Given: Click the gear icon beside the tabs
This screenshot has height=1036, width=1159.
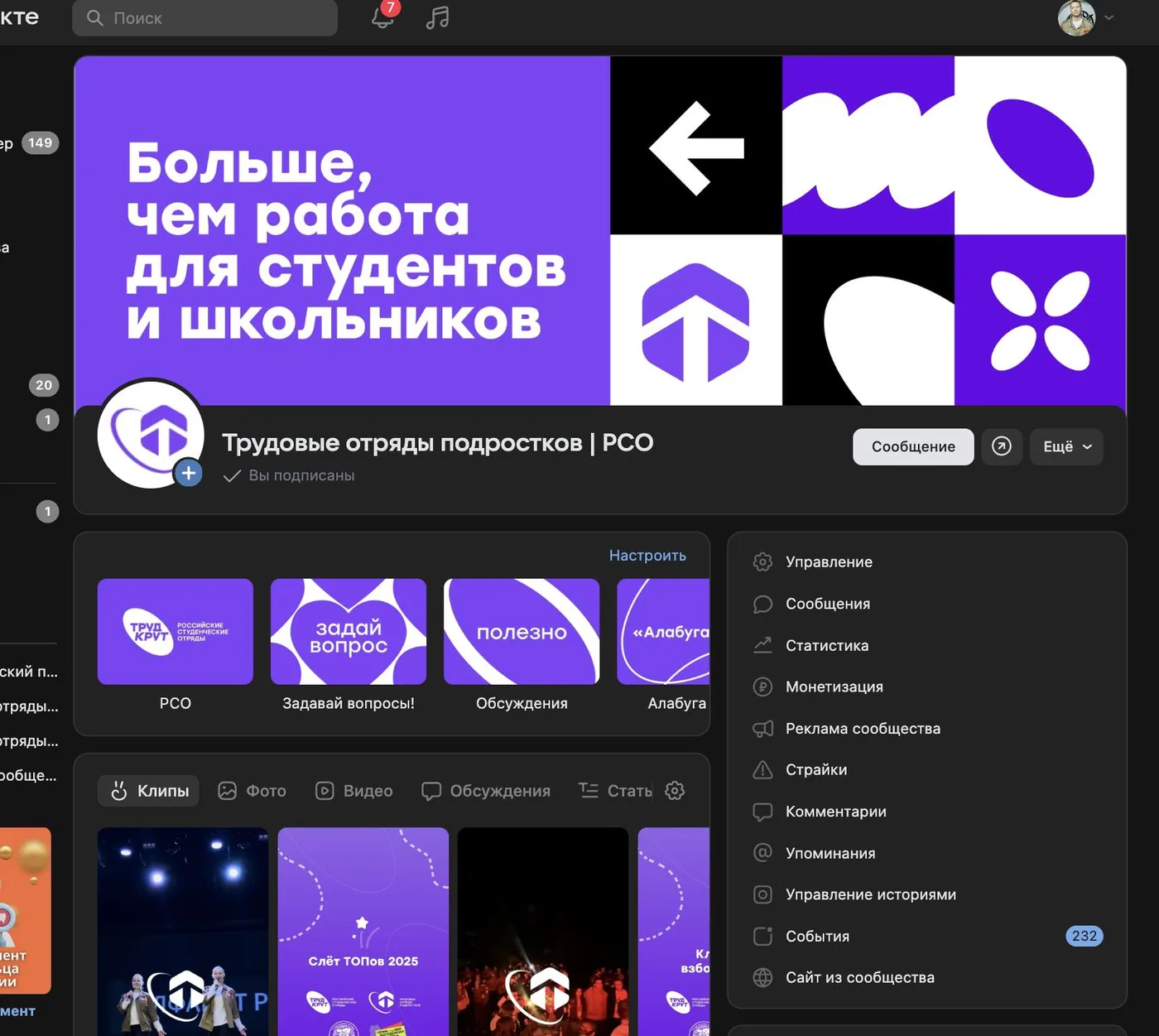Looking at the screenshot, I should (675, 791).
